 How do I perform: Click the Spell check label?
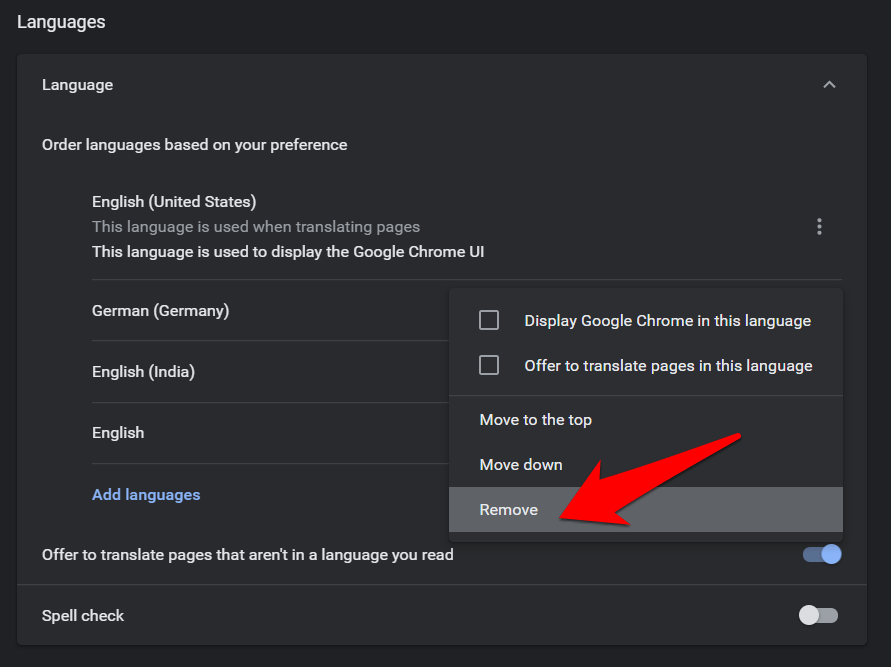coord(83,616)
